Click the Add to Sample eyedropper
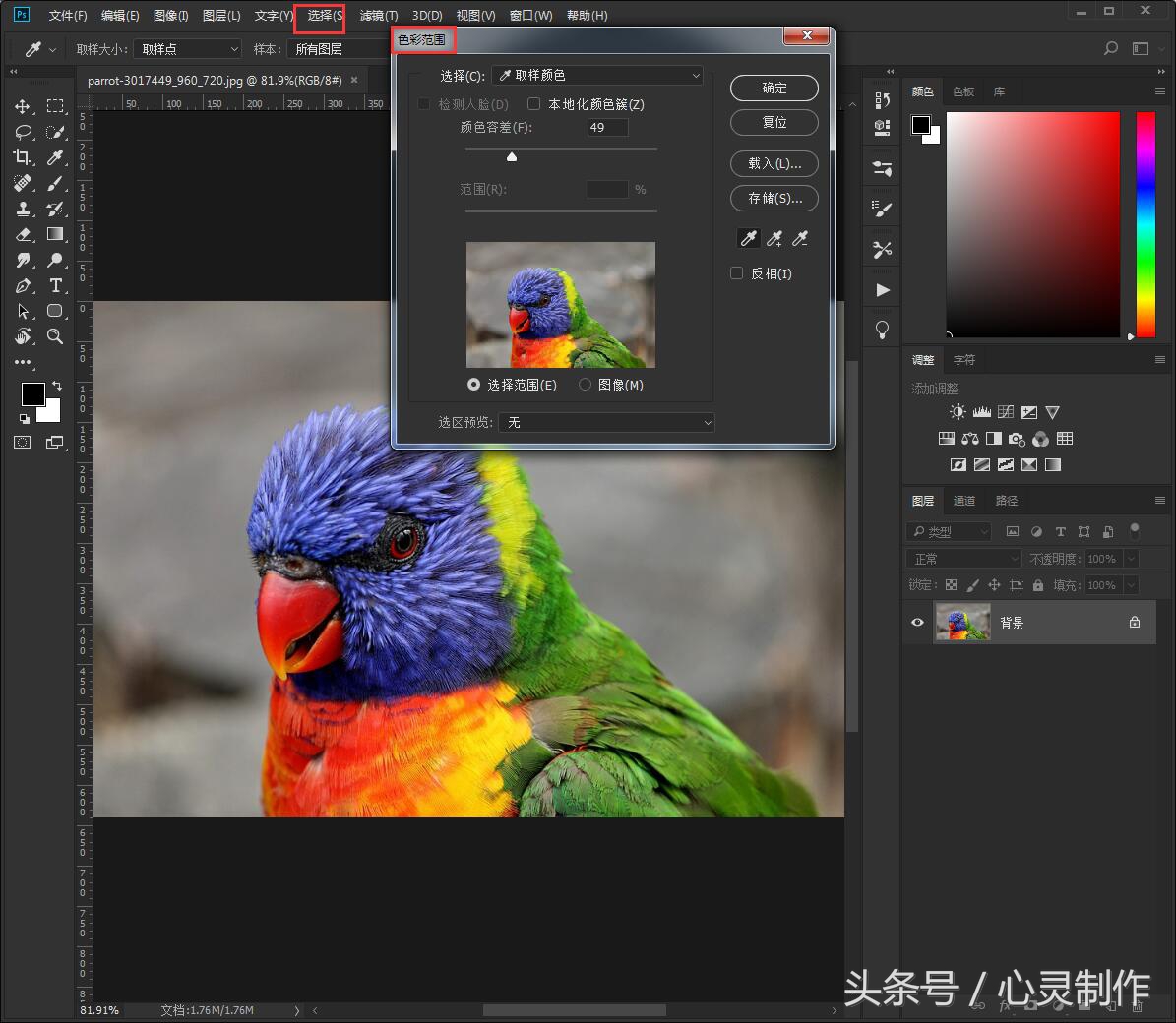The height and width of the screenshot is (1023, 1176). coord(774,239)
